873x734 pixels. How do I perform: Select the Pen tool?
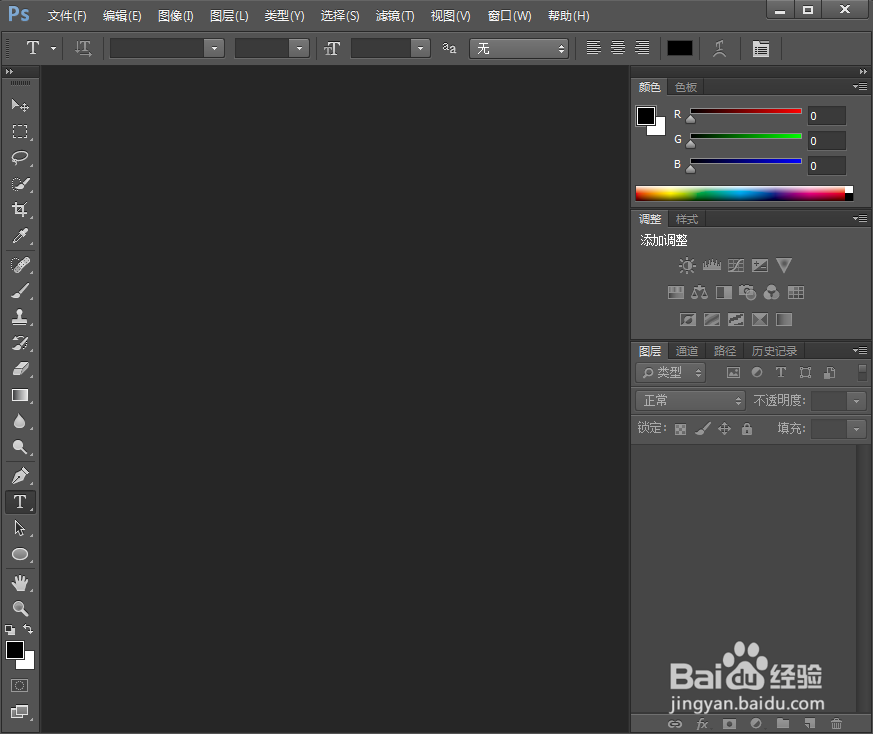pyautogui.click(x=20, y=476)
